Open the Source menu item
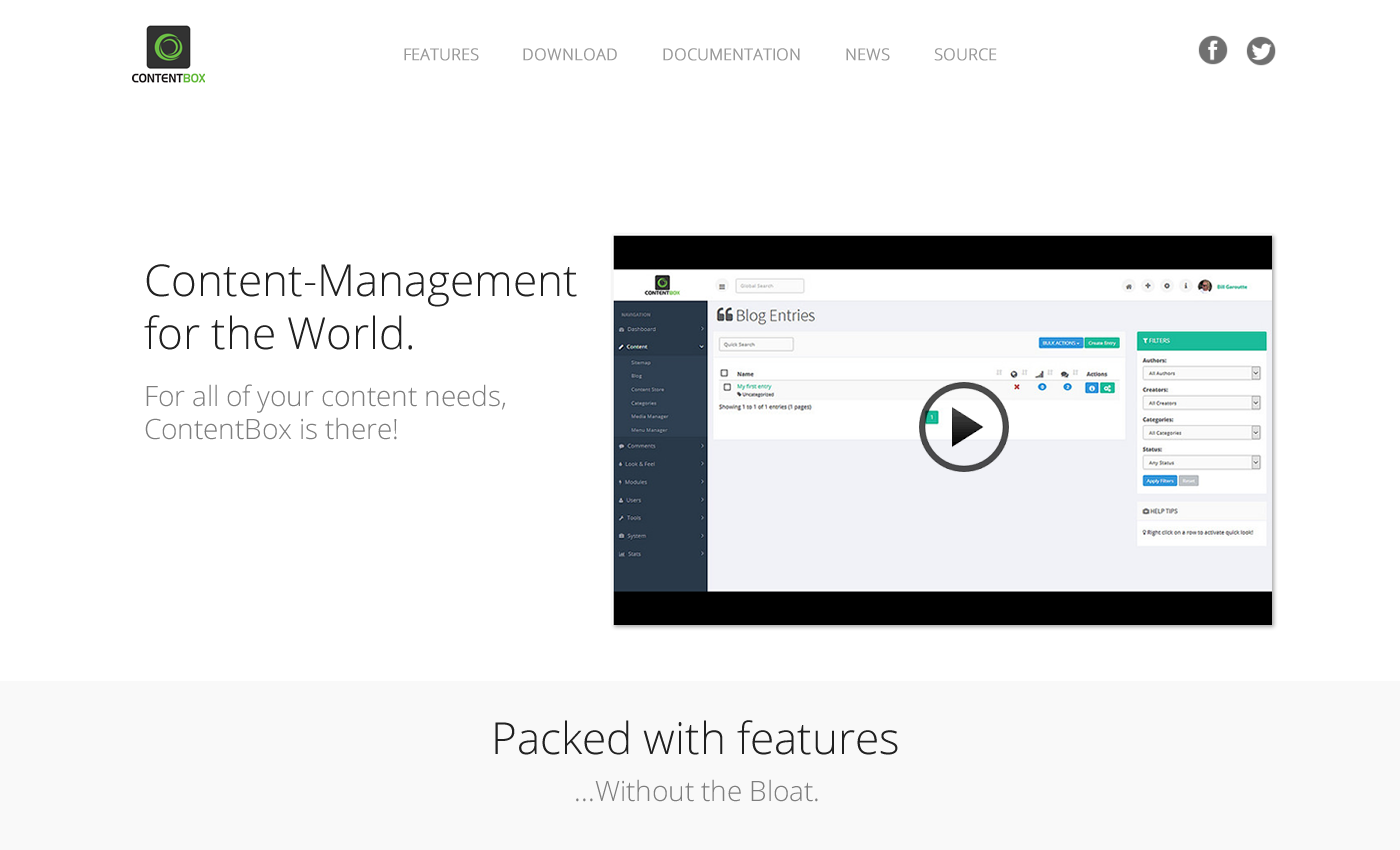Screen dimensions: 1400x850 click(x=965, y=54)
